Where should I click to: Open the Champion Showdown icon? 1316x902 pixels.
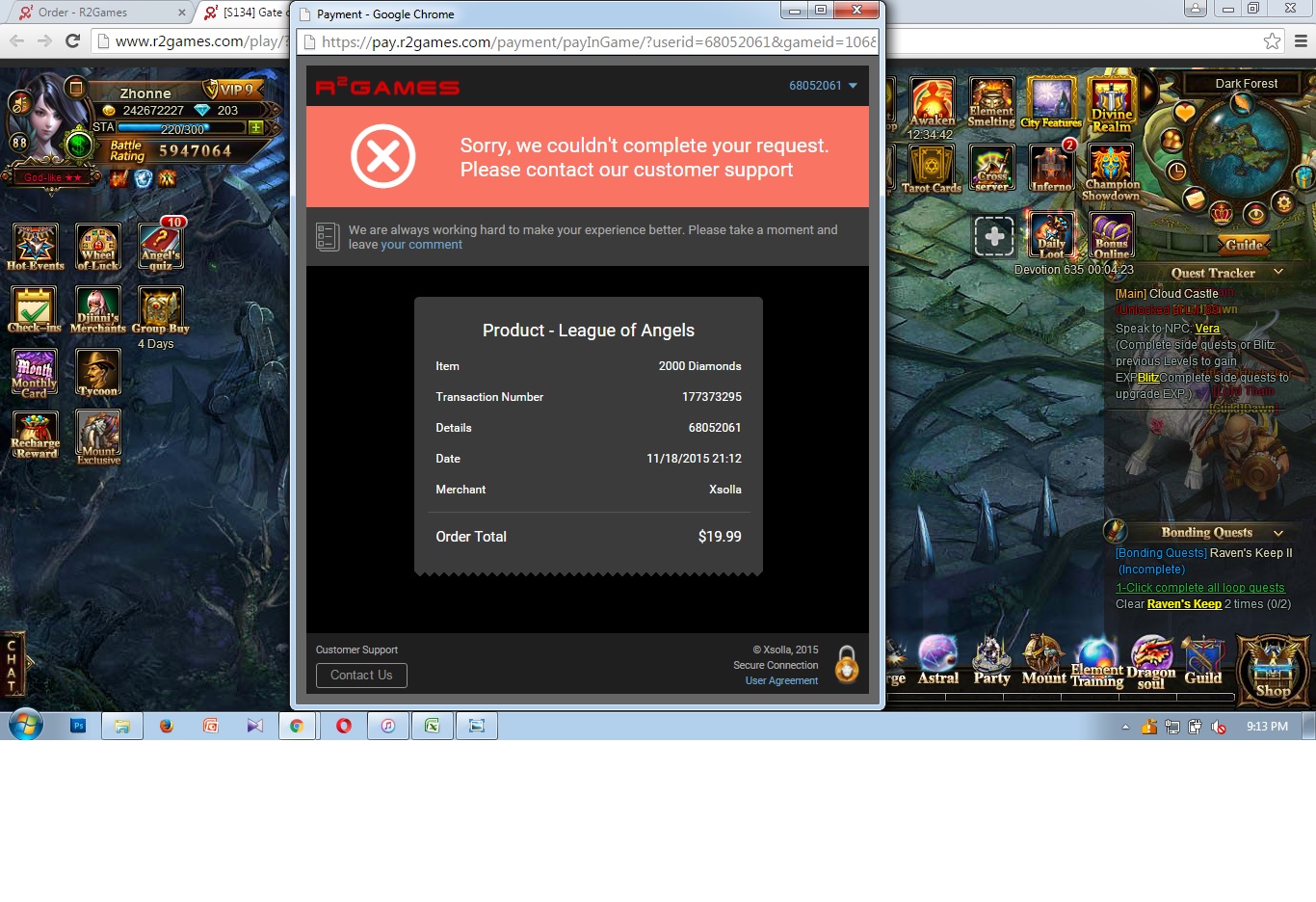click(1111, 171)
